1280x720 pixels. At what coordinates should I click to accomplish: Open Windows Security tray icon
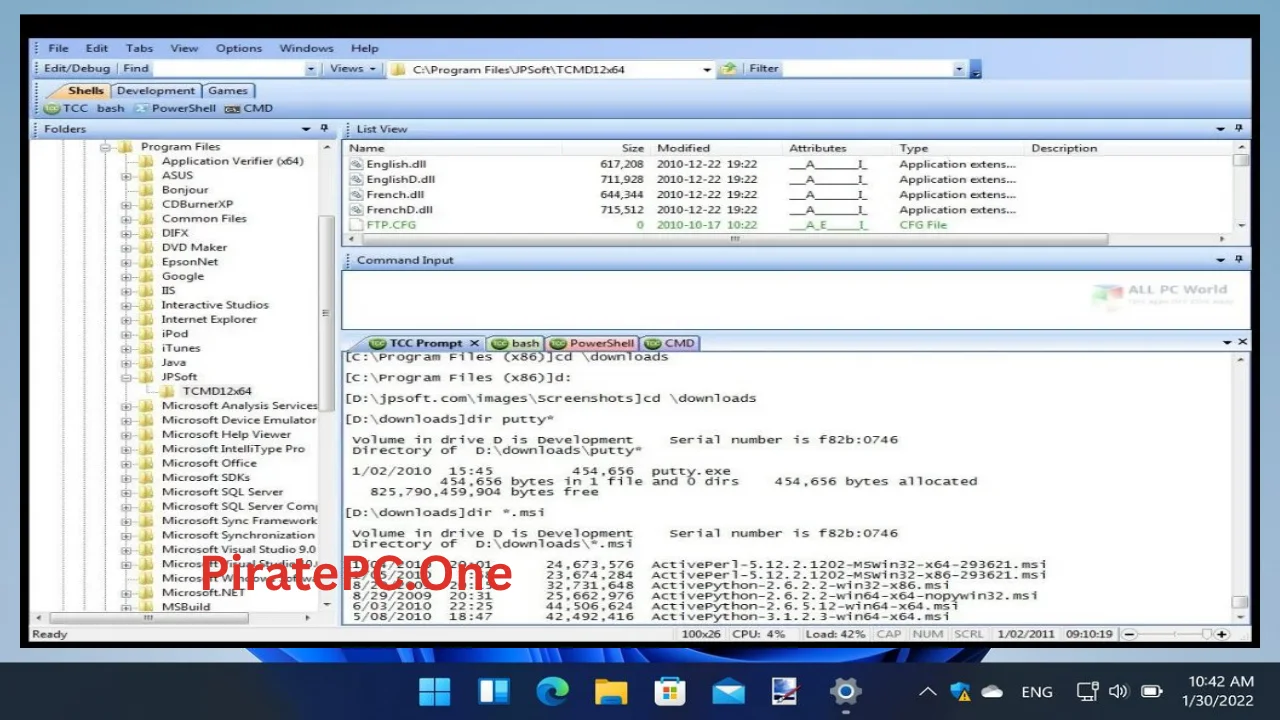(x=961, y=691)
